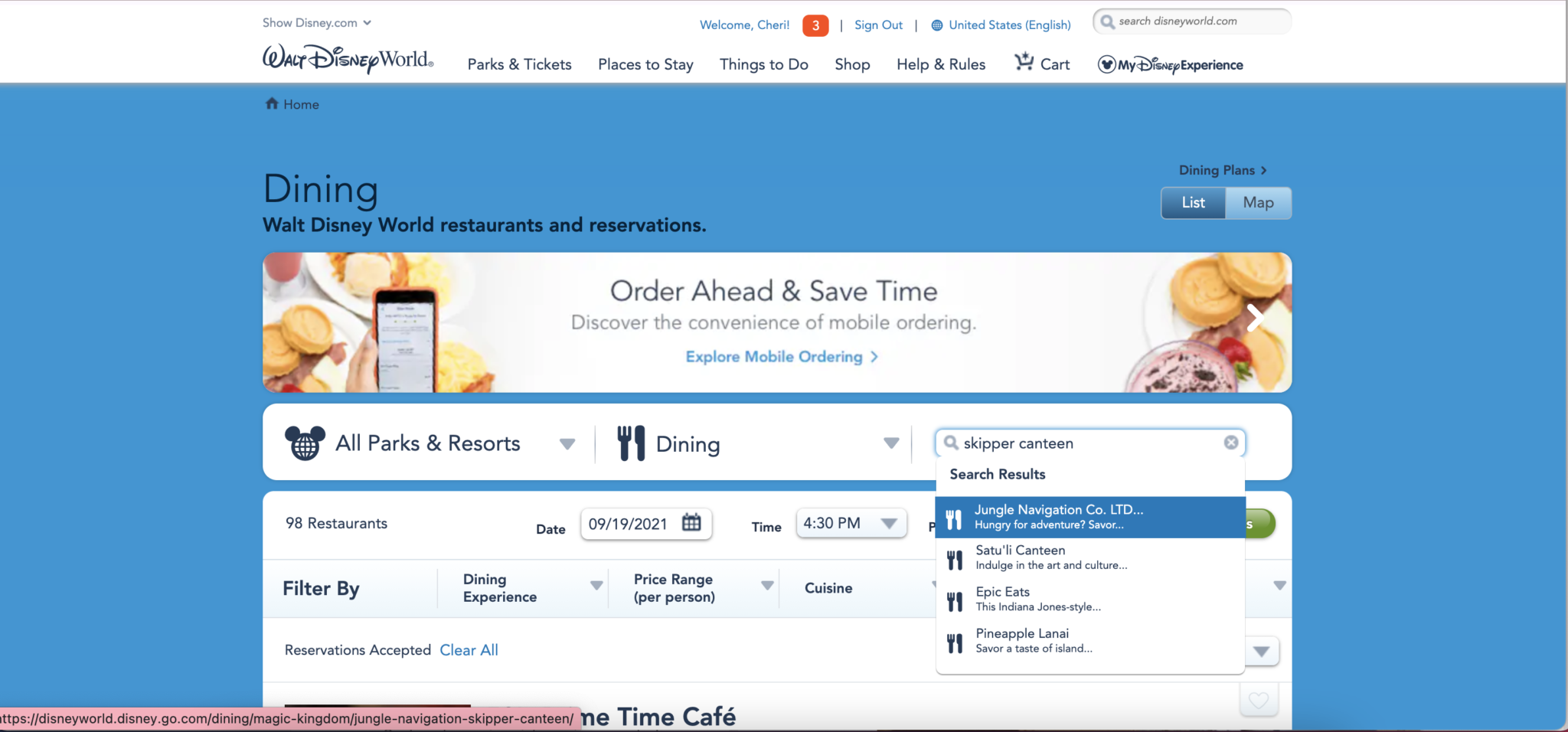Clear the skipper canteen search text
The image size is (1568, 732).
1231,443
